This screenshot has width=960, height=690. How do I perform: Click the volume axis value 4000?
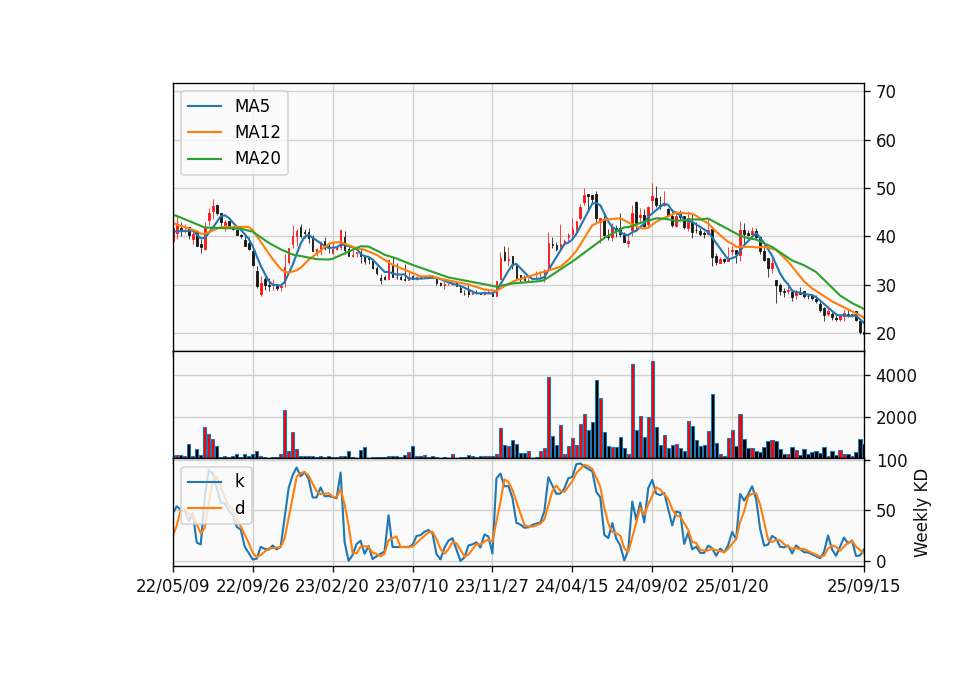tap(896, 376)
